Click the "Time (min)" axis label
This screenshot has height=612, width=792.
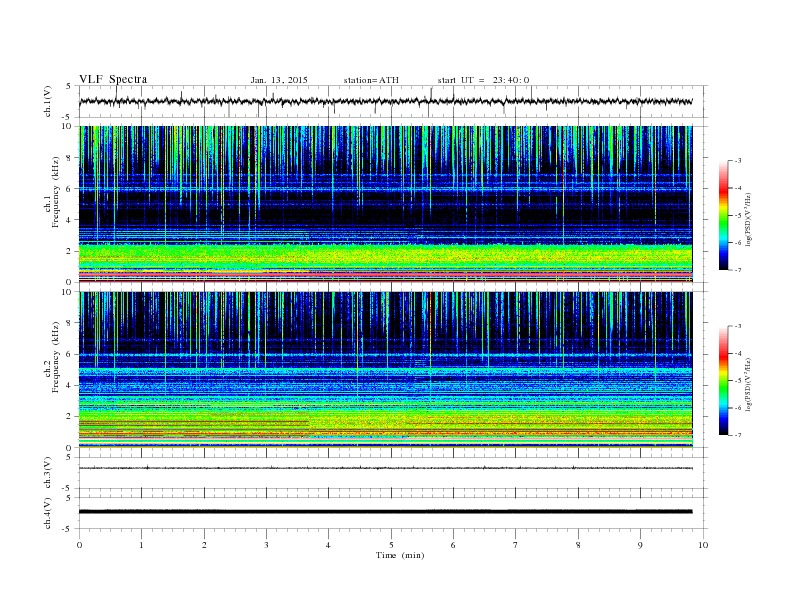click(400, 555)
